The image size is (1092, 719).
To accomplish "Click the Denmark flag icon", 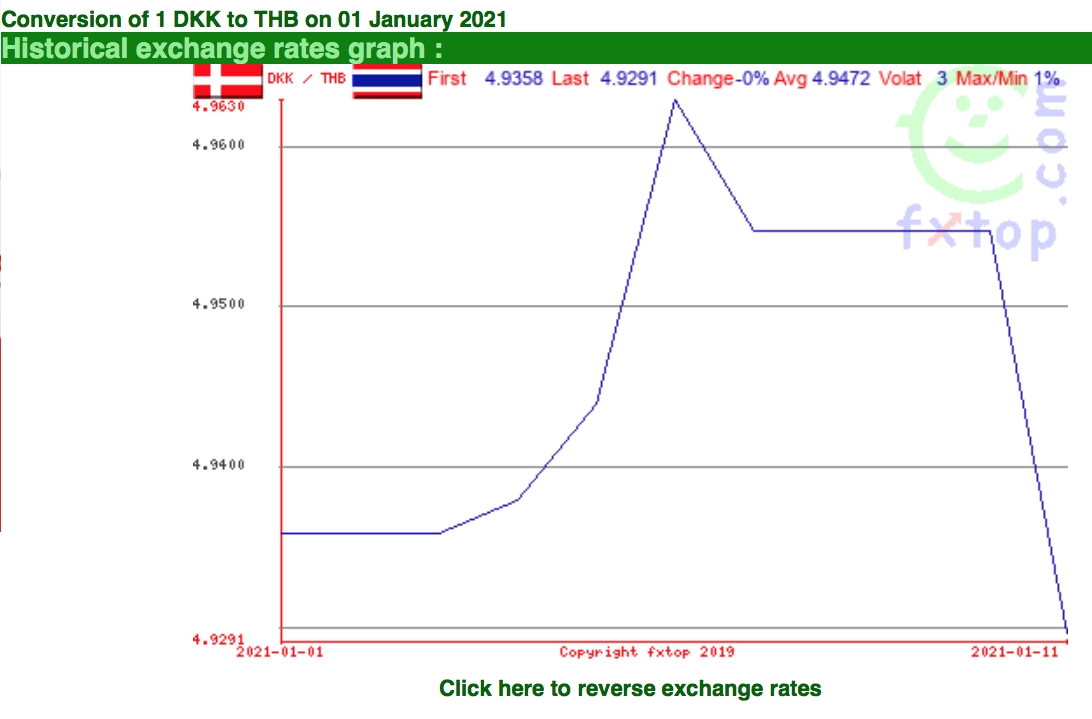I will [227, 79].
